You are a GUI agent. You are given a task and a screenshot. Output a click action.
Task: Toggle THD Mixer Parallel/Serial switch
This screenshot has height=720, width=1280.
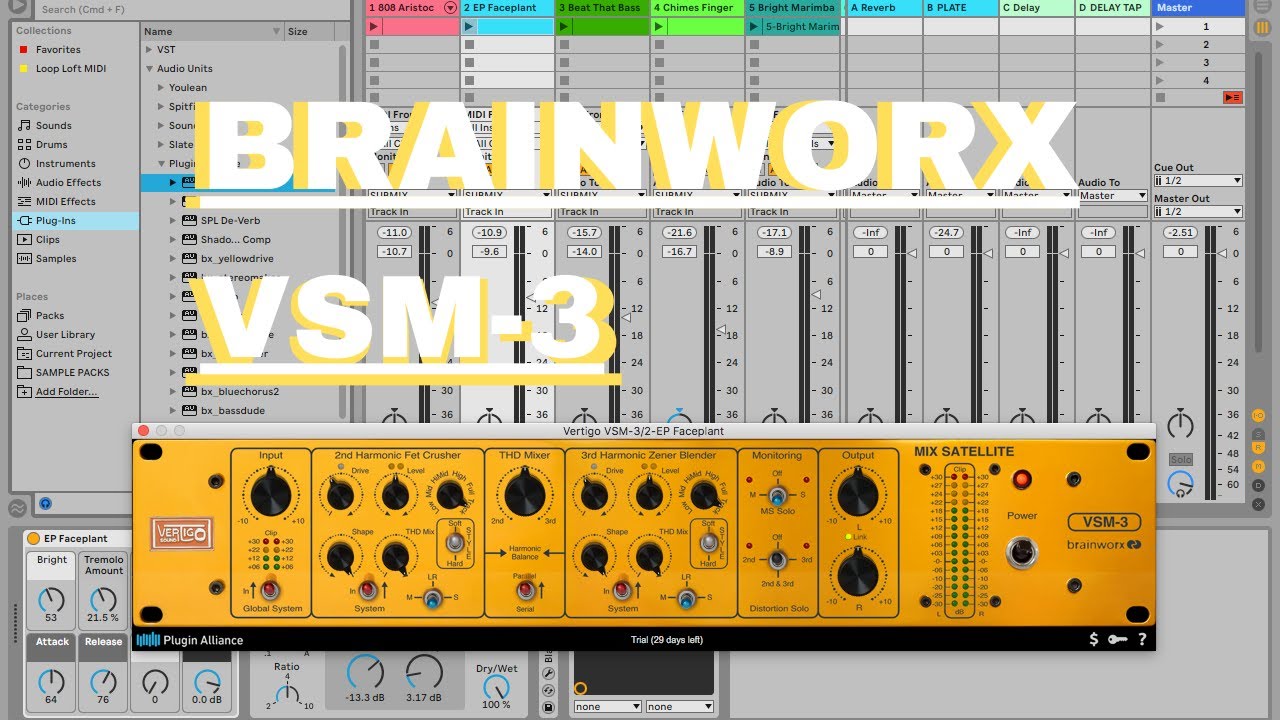tap(525, 590)
